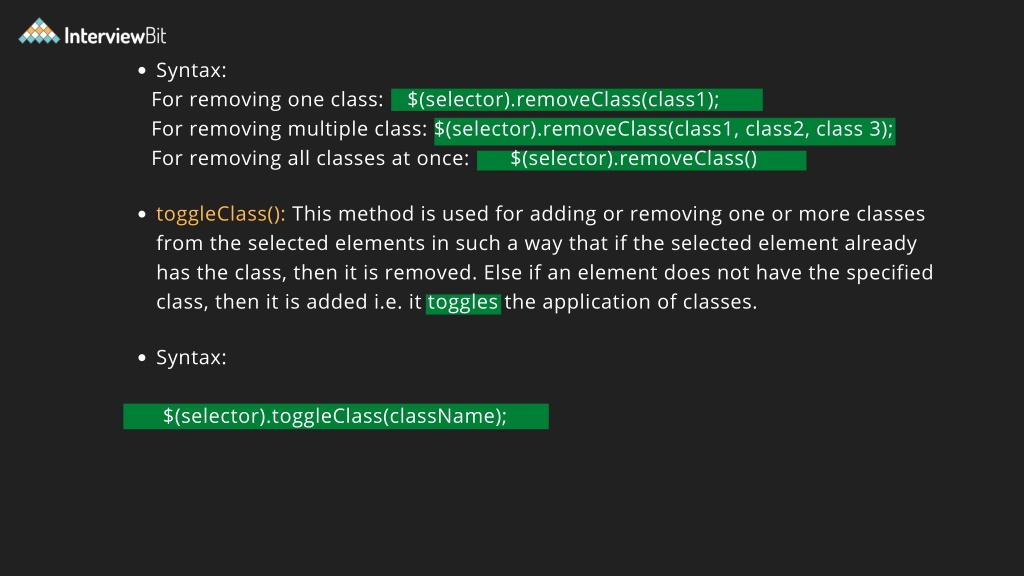Screen dimensions: 1024x576
Task: Click the first Syntax bullet label
Action: (x=191, y=71)
